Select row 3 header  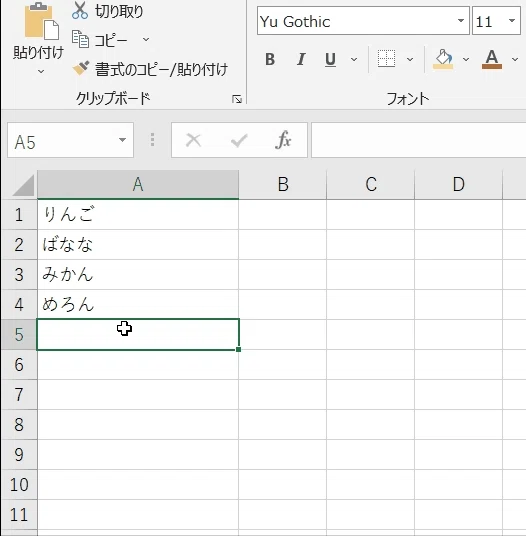click(19, 275)
